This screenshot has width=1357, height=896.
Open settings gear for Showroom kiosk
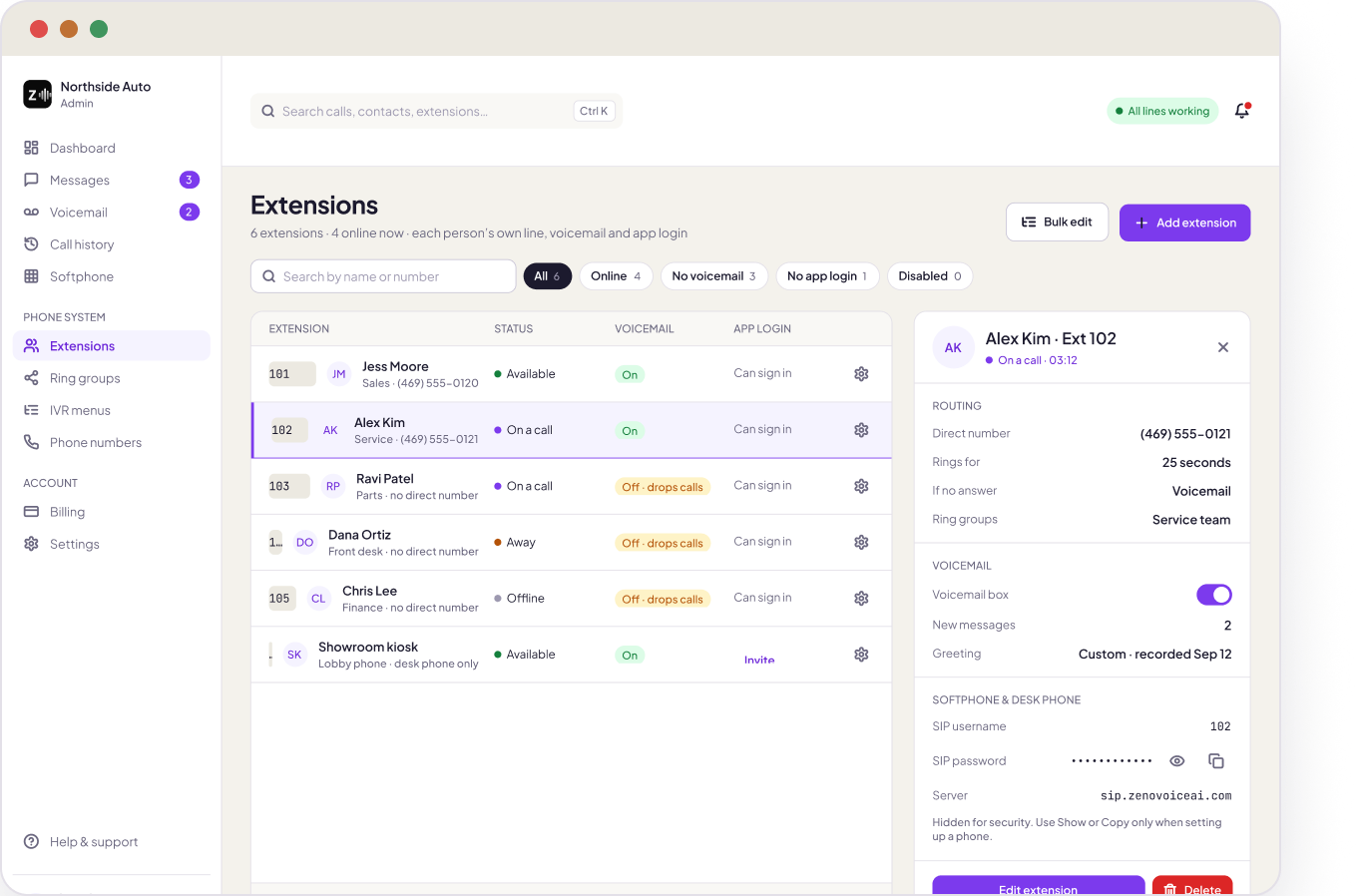861,655
